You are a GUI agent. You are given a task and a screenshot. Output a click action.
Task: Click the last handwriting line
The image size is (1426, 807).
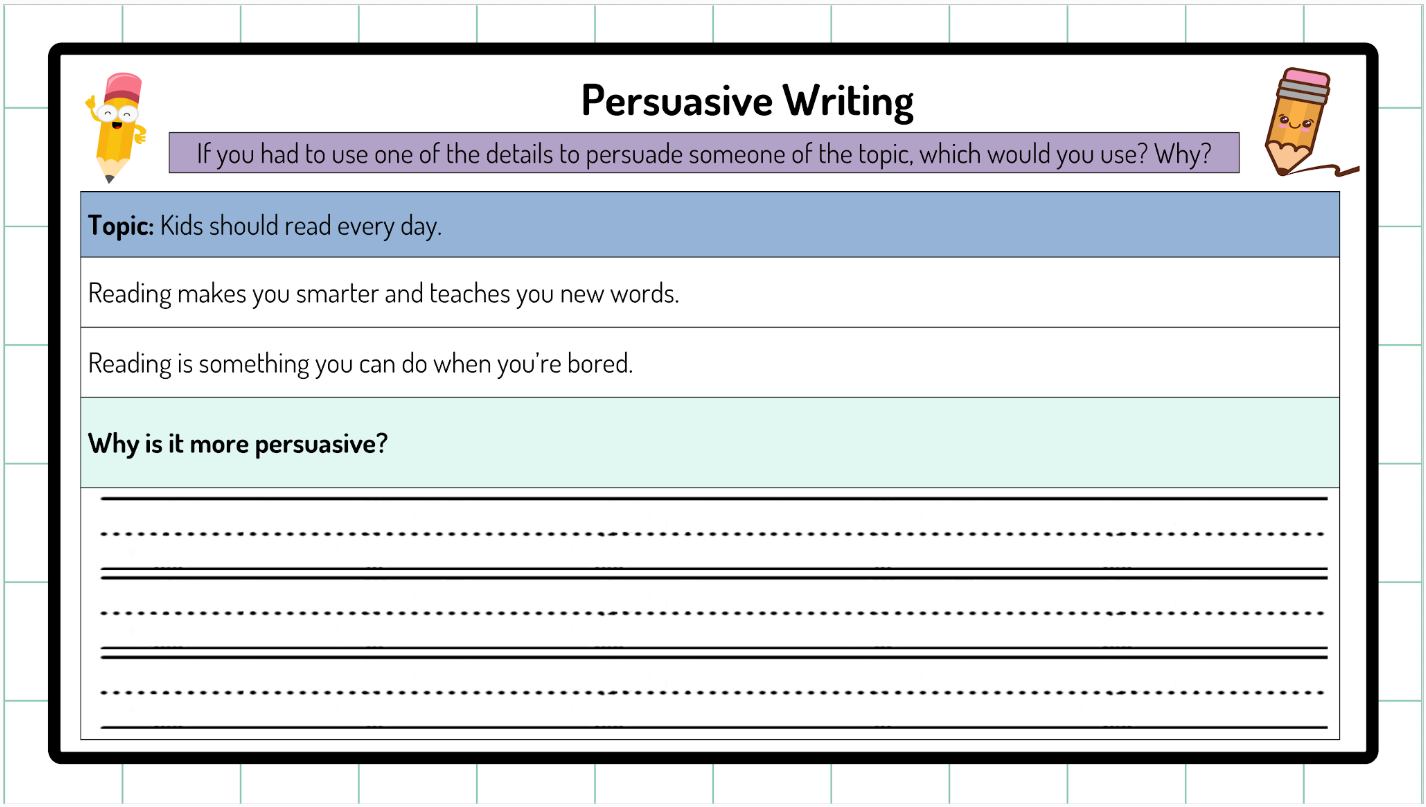point(713,692)
